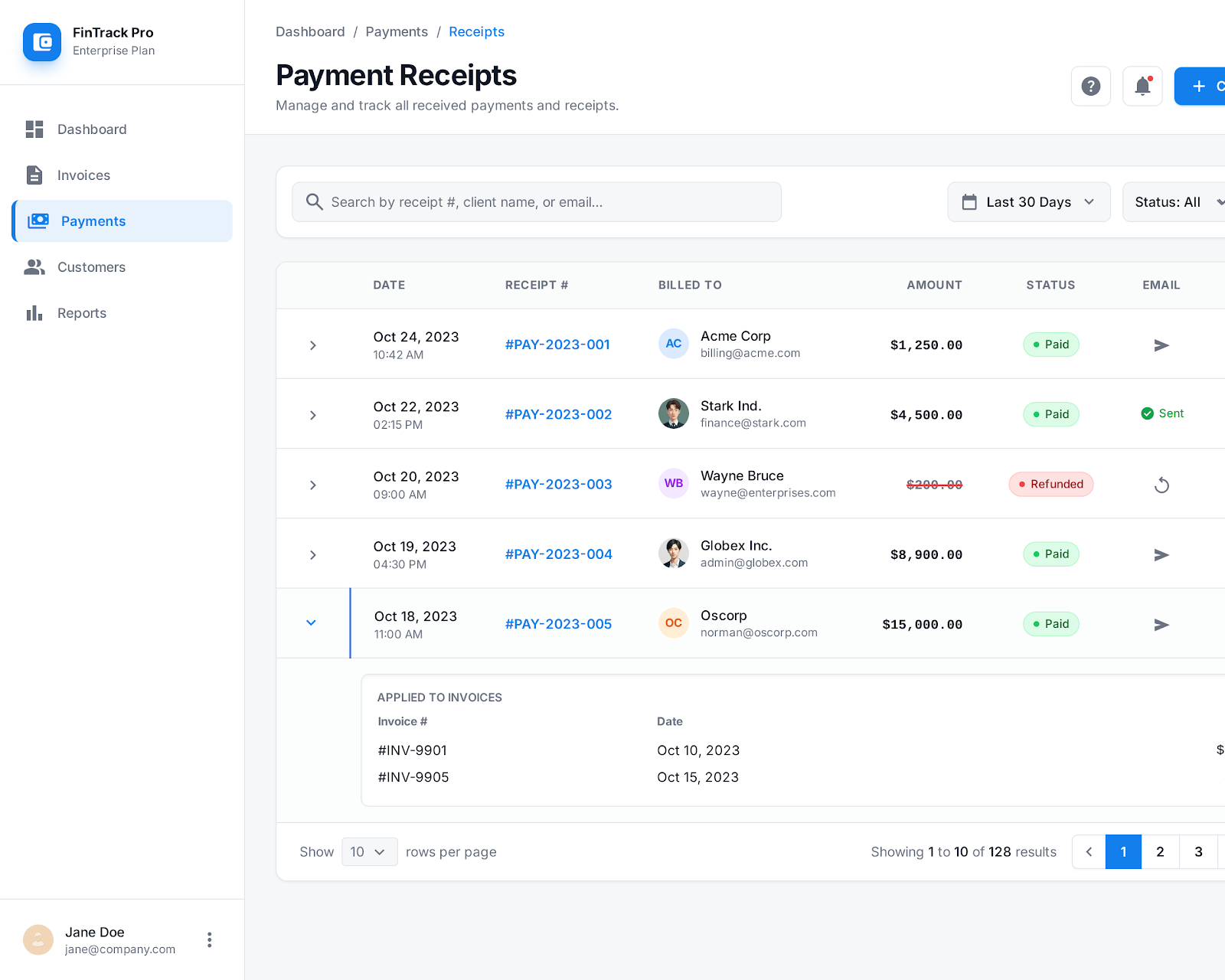The width and height of the screenshot is (1225, 980).
Task: Click the help question mark icon
Action: tap(1090, 87)
